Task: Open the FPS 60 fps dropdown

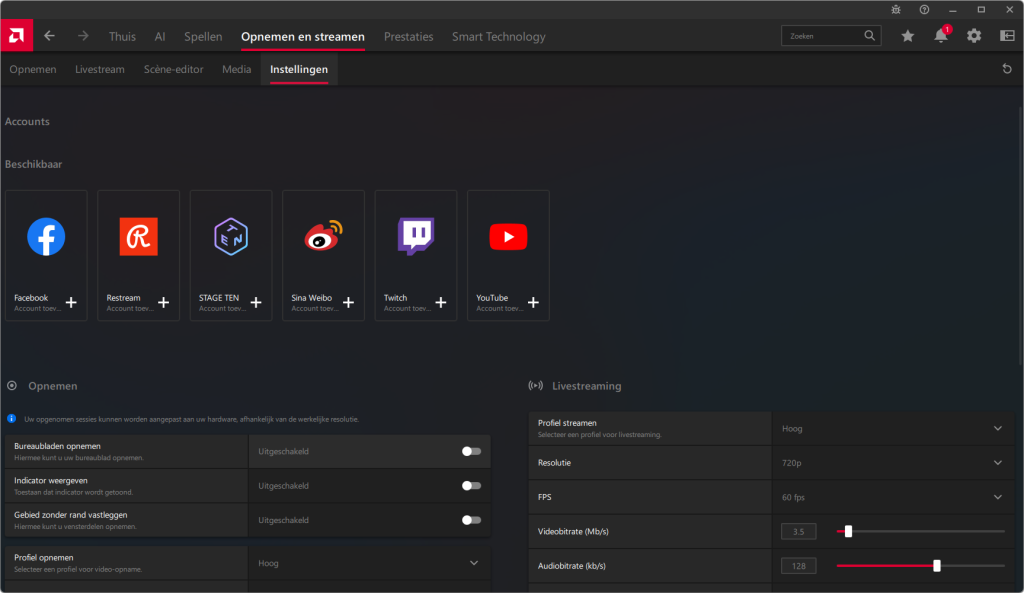Action: click(x=997, y=497)
